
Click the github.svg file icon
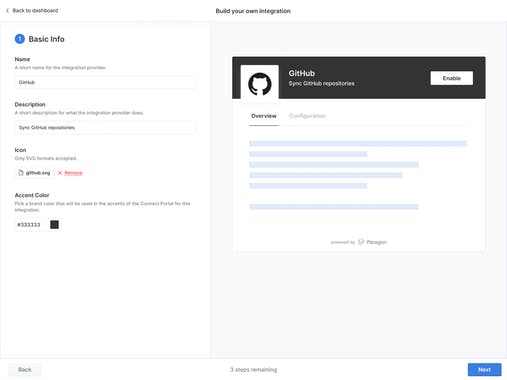pos(21,173)
